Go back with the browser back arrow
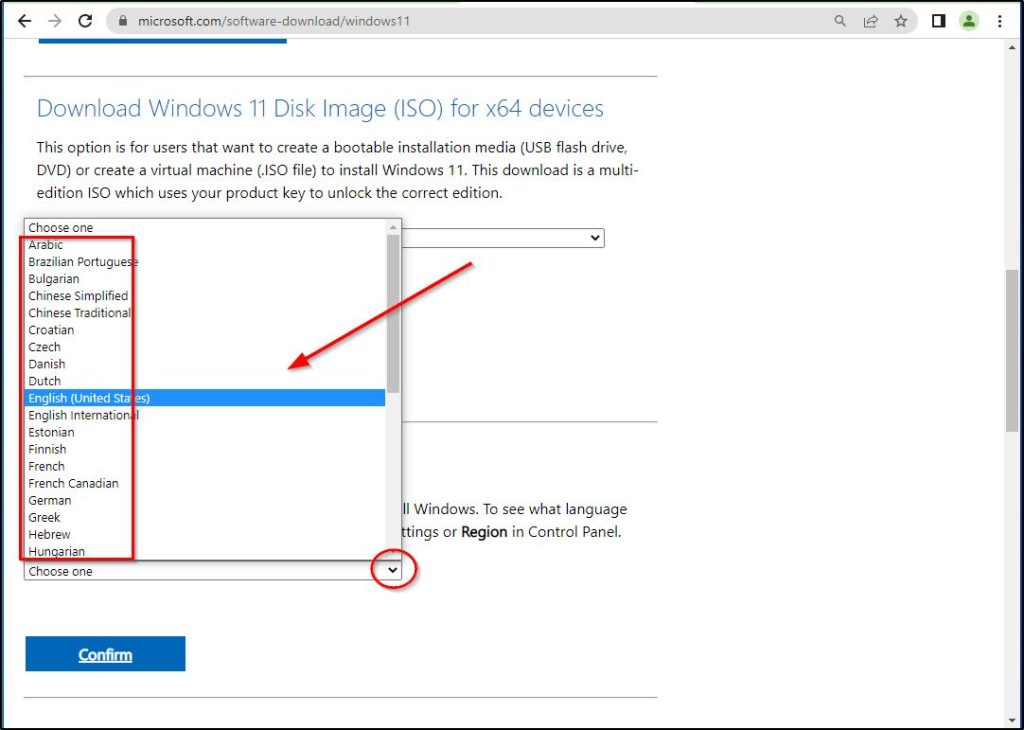This screenshot has height=730, width=1024. pos(24,21)
